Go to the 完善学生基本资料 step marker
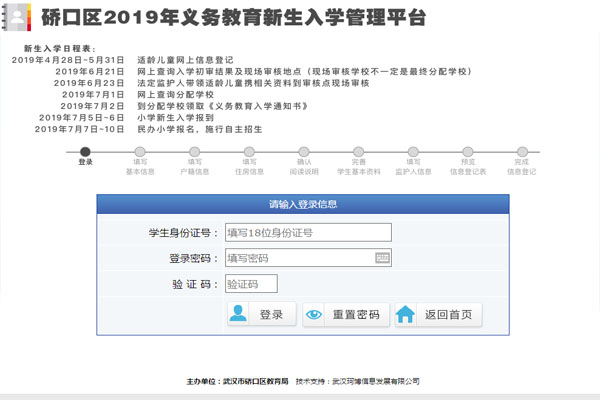 click(358, 151)
